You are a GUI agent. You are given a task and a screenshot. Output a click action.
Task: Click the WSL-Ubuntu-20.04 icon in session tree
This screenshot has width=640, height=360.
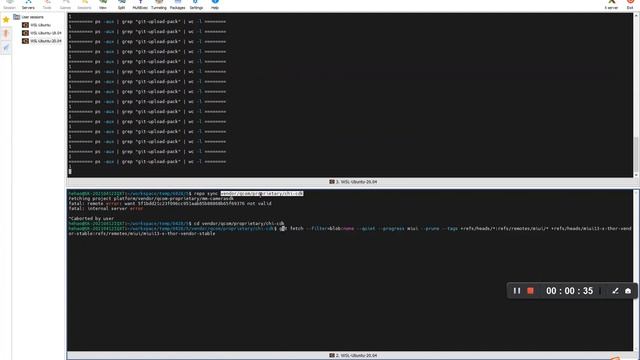point(25,41)
